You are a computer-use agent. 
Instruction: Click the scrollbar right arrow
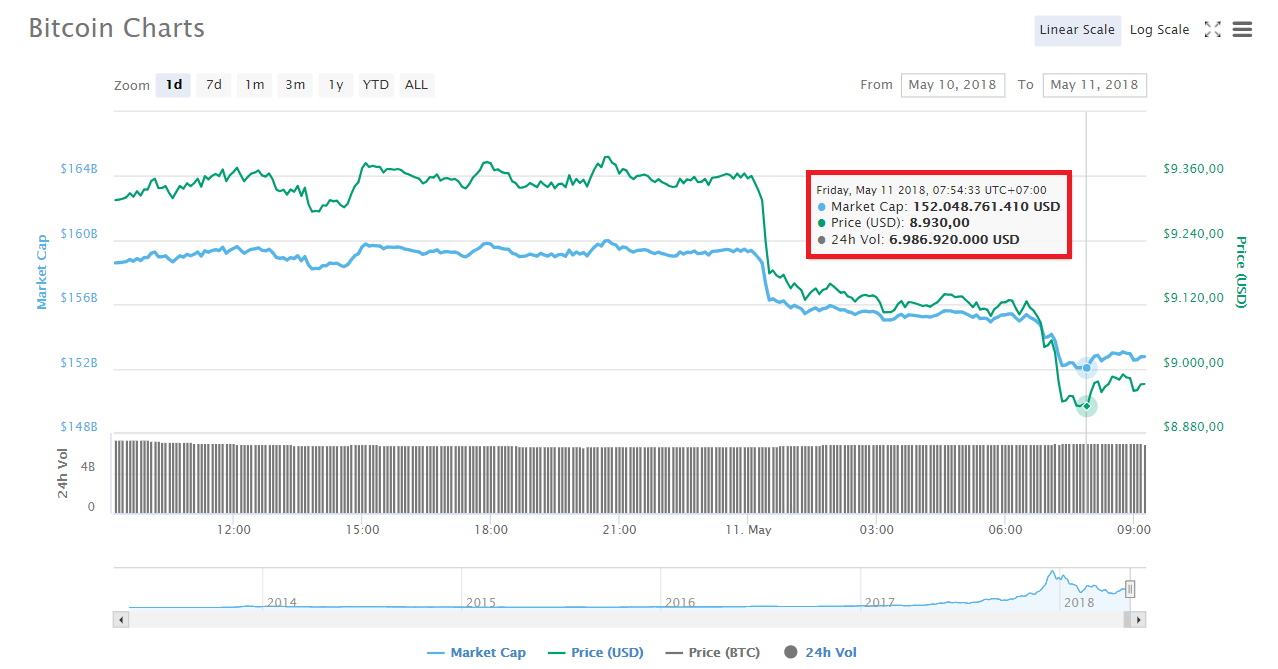pyautogui.click(x=1139, y=620)
